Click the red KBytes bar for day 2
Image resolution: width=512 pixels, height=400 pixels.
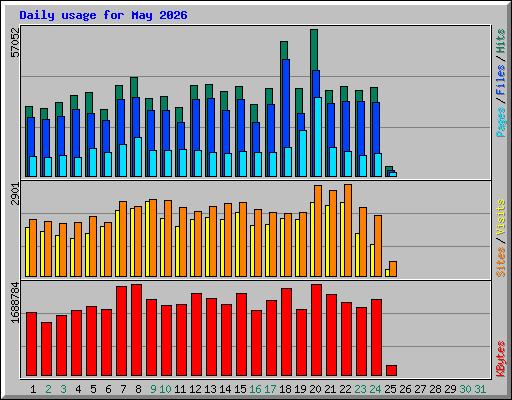click(47, 349)
